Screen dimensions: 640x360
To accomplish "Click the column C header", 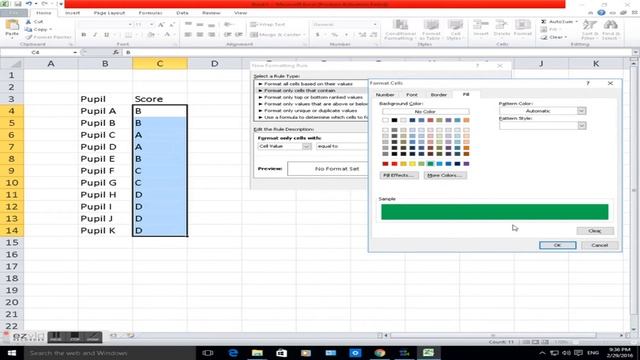I will pos(160,63).
